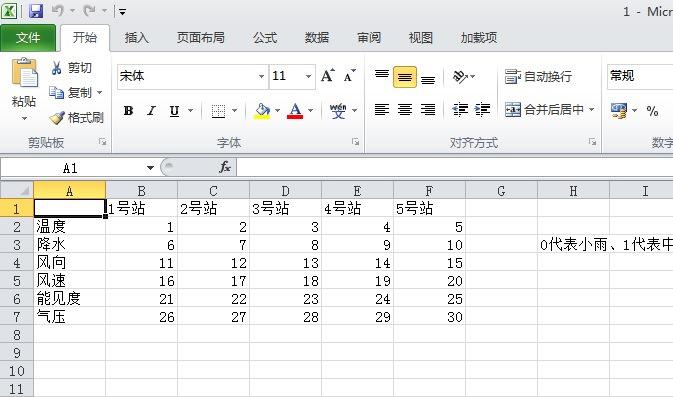Click the 自动换行 wrap text button

(538, 76)
